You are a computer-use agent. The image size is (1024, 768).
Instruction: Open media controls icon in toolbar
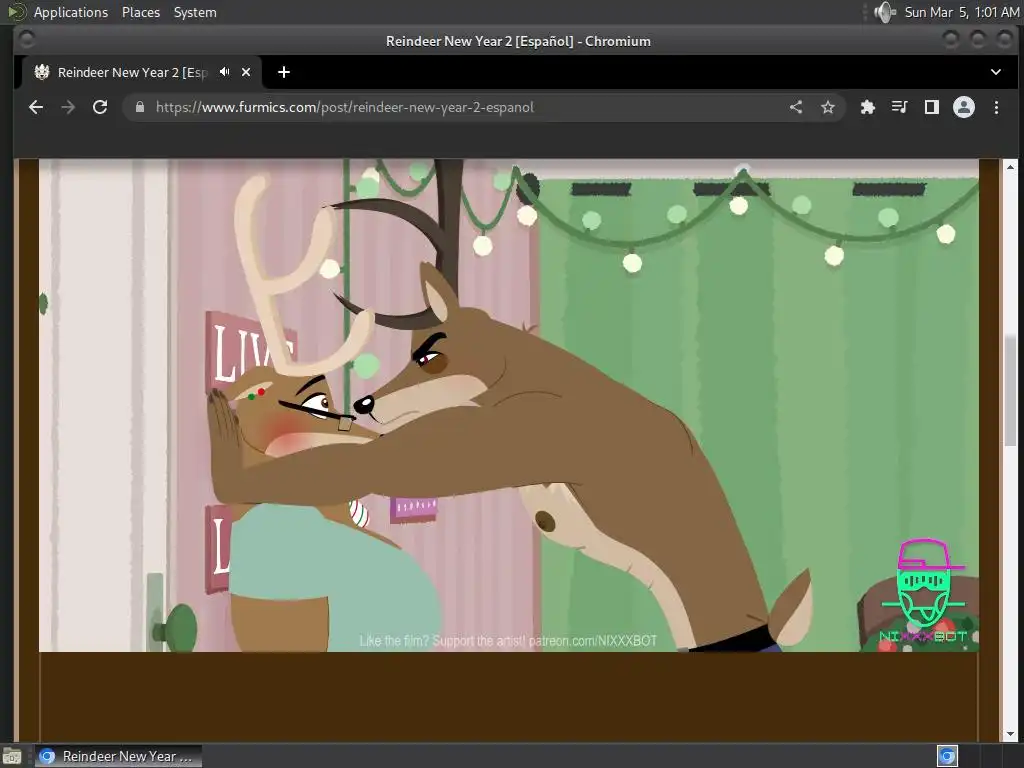(899, 107)
